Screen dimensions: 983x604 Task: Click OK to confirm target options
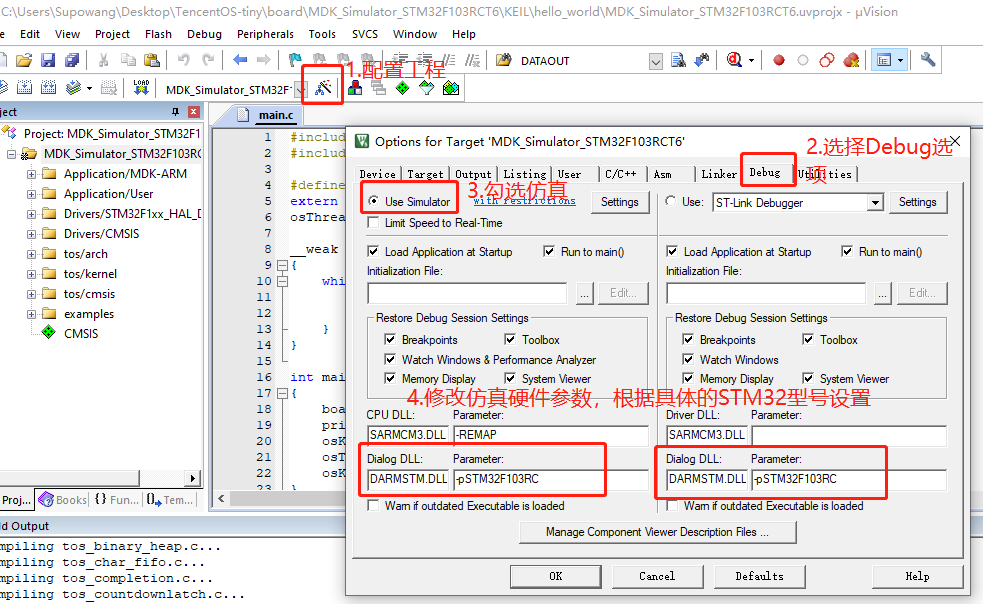[x=555, y=576]
